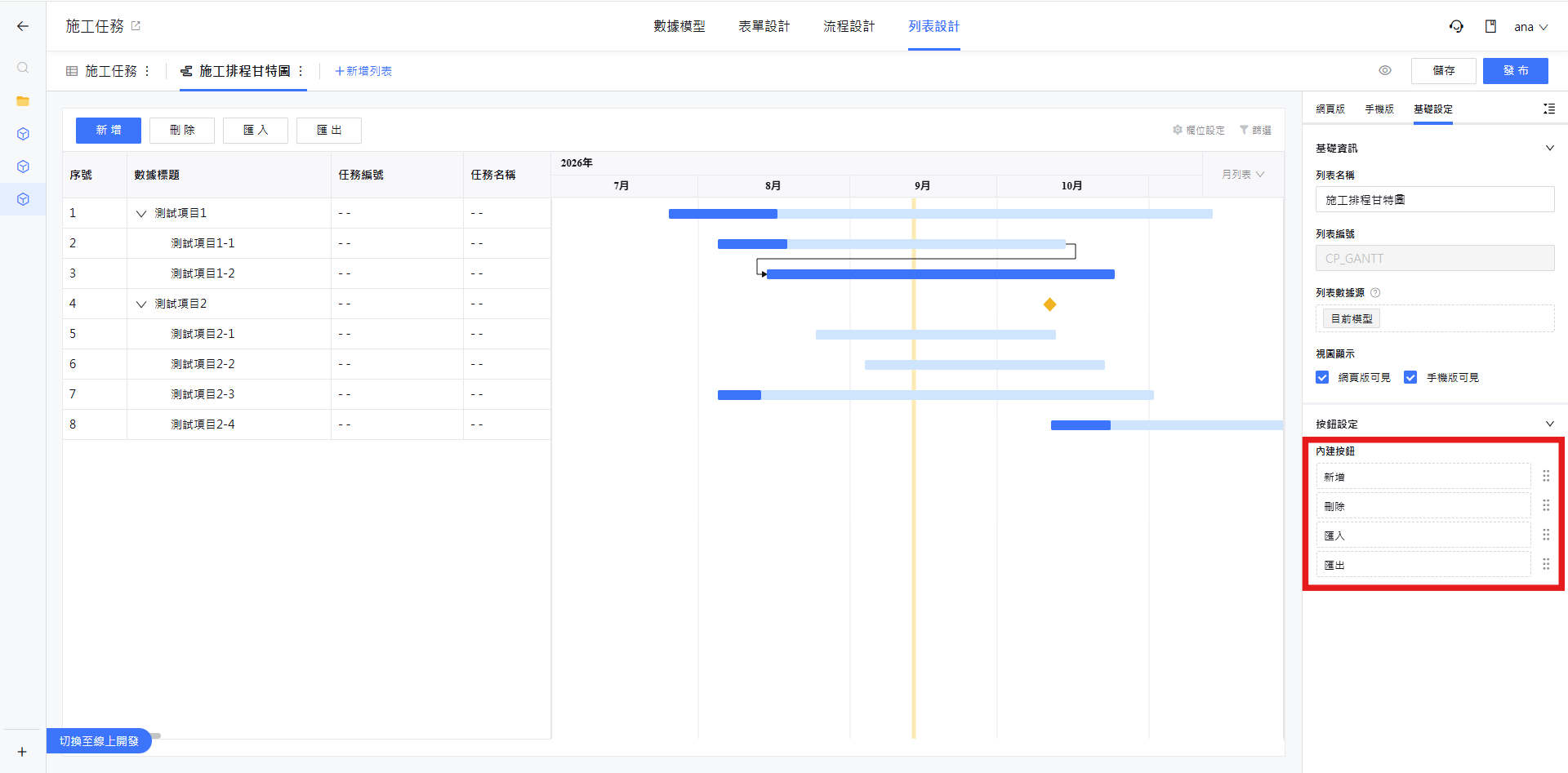Click the 目前模型 data source tag

1352,318
